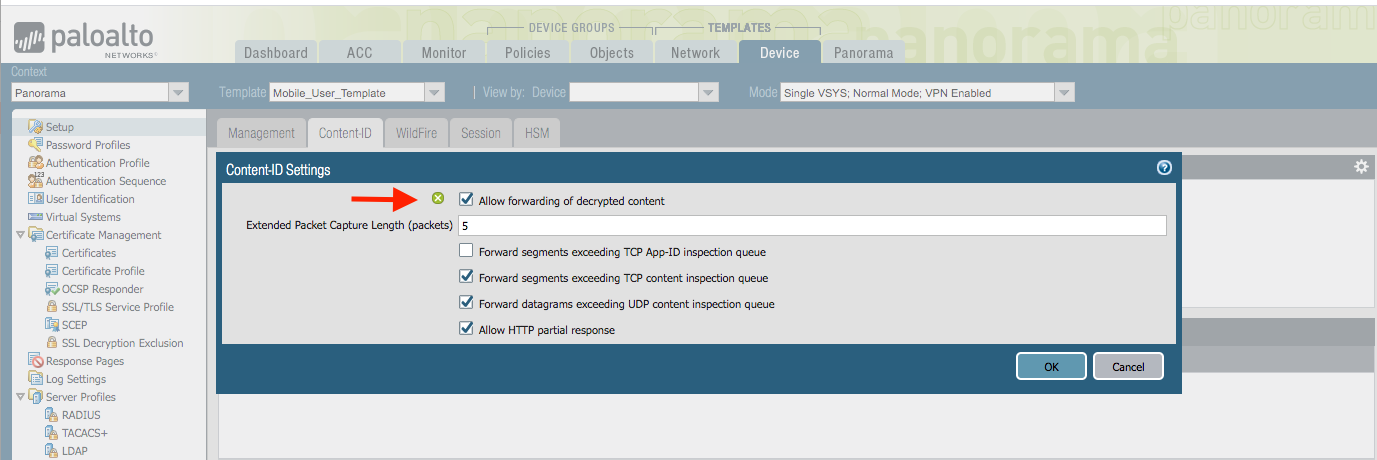This screenshot has width=1377, height=460.
Task: Confirm settings with OK button
Action: pyautogui.click(x=1051, y=367)
